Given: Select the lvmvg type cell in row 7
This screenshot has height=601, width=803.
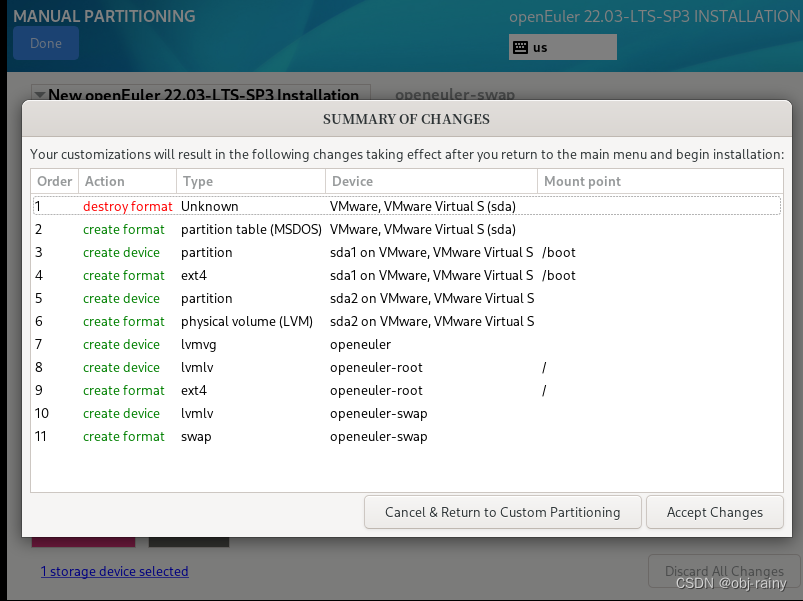Looking at the screenshot, I should 199,345.
